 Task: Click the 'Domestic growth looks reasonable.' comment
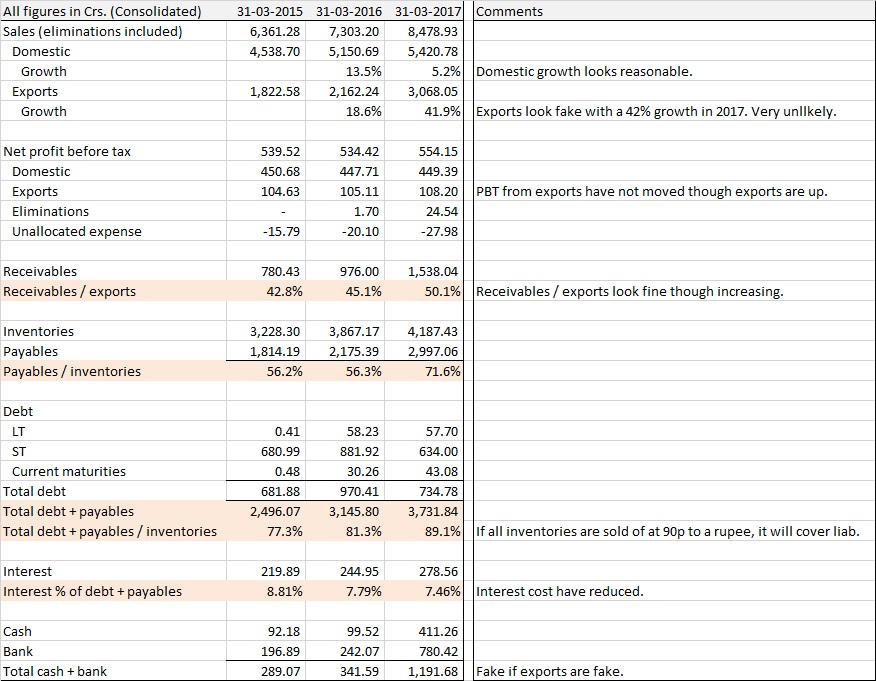[585, 71]
